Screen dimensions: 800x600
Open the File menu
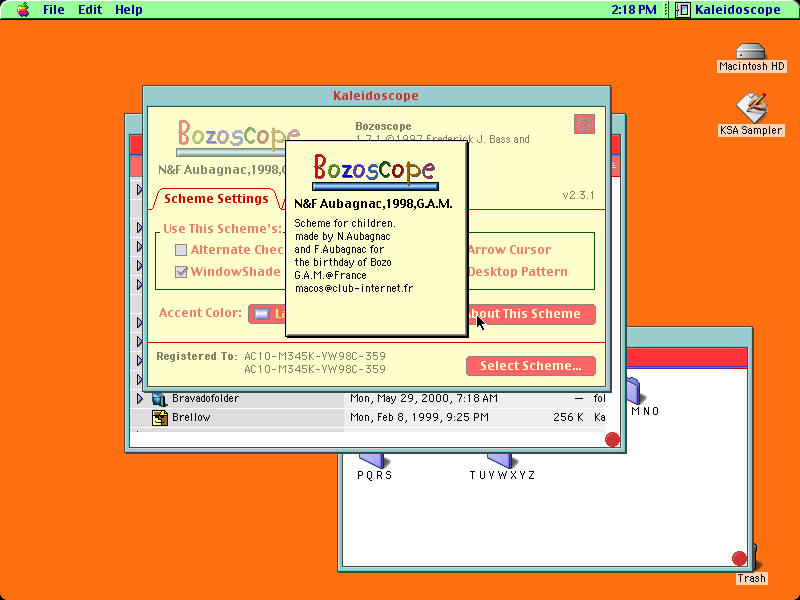(54, 10)
